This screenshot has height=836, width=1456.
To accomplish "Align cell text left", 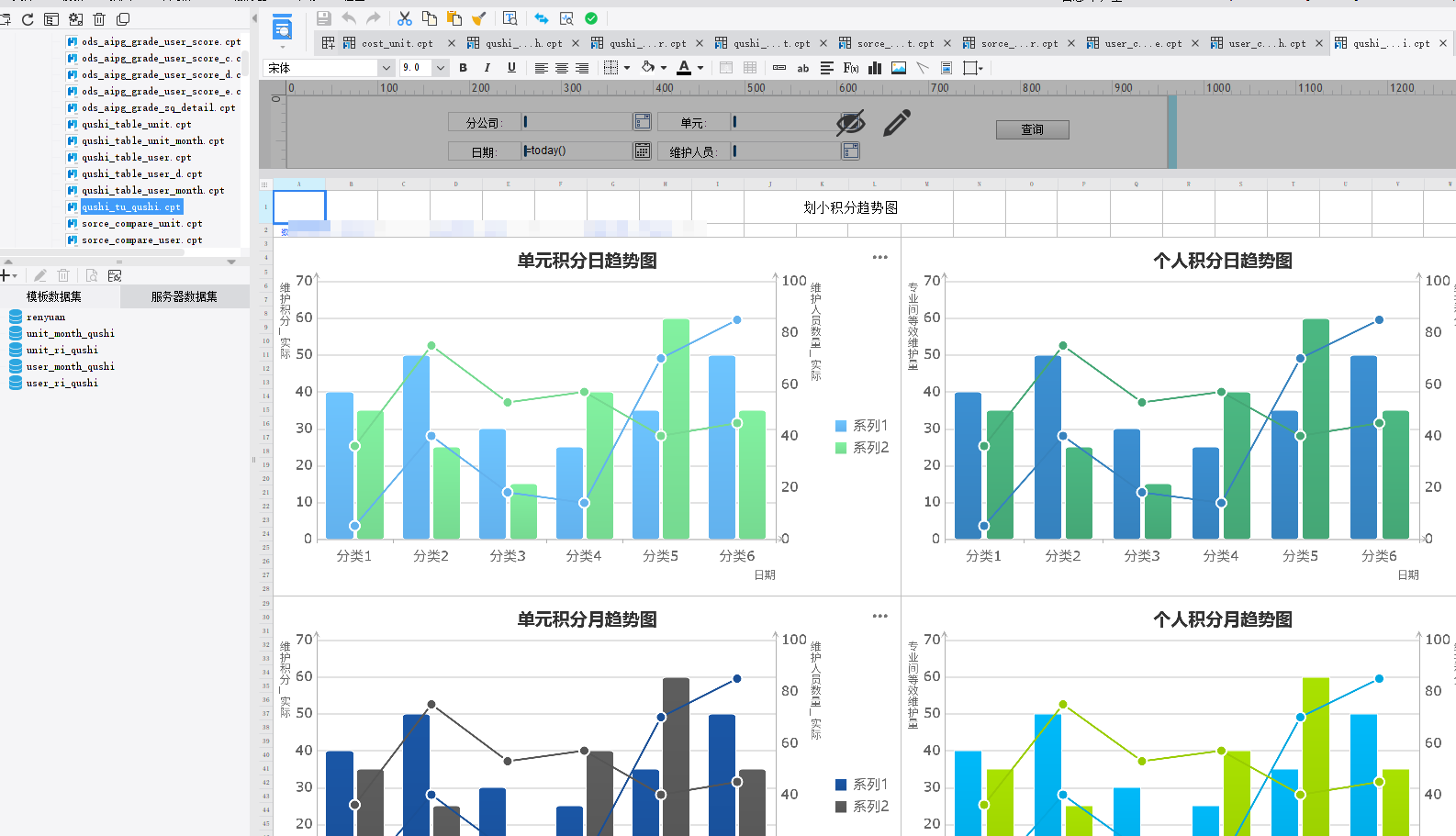I will pos(541,68).
